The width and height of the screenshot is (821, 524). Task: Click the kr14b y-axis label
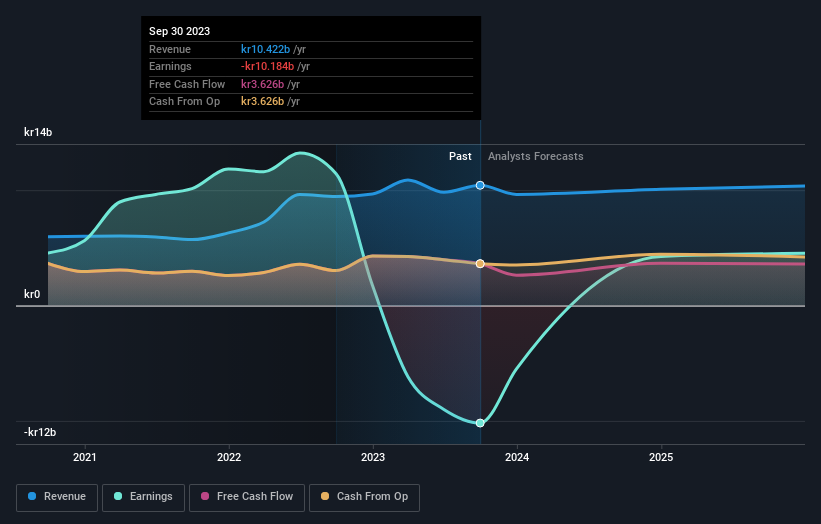click(38, 132)
